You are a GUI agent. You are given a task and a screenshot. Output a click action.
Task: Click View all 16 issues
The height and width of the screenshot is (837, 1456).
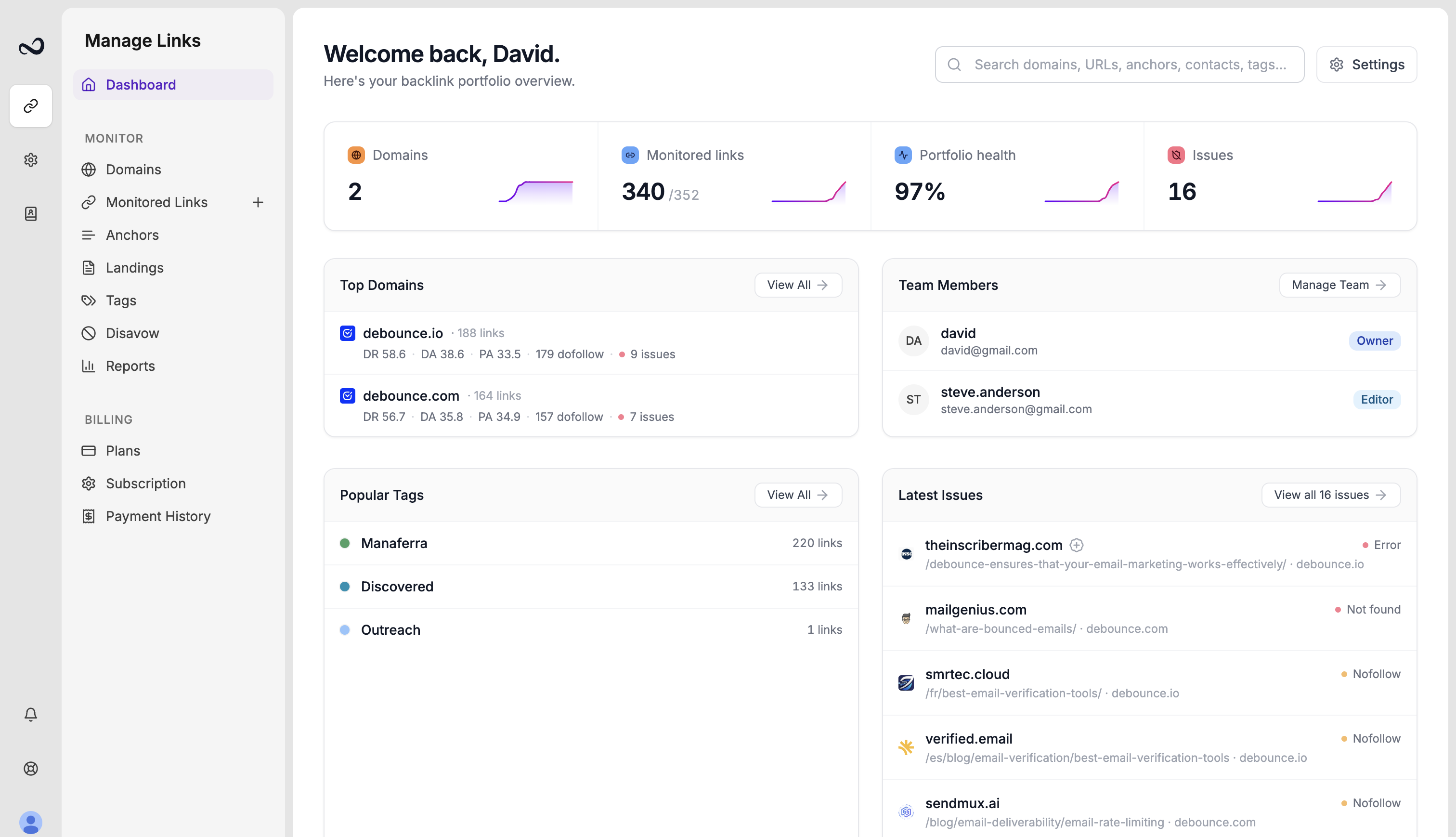1331,495
